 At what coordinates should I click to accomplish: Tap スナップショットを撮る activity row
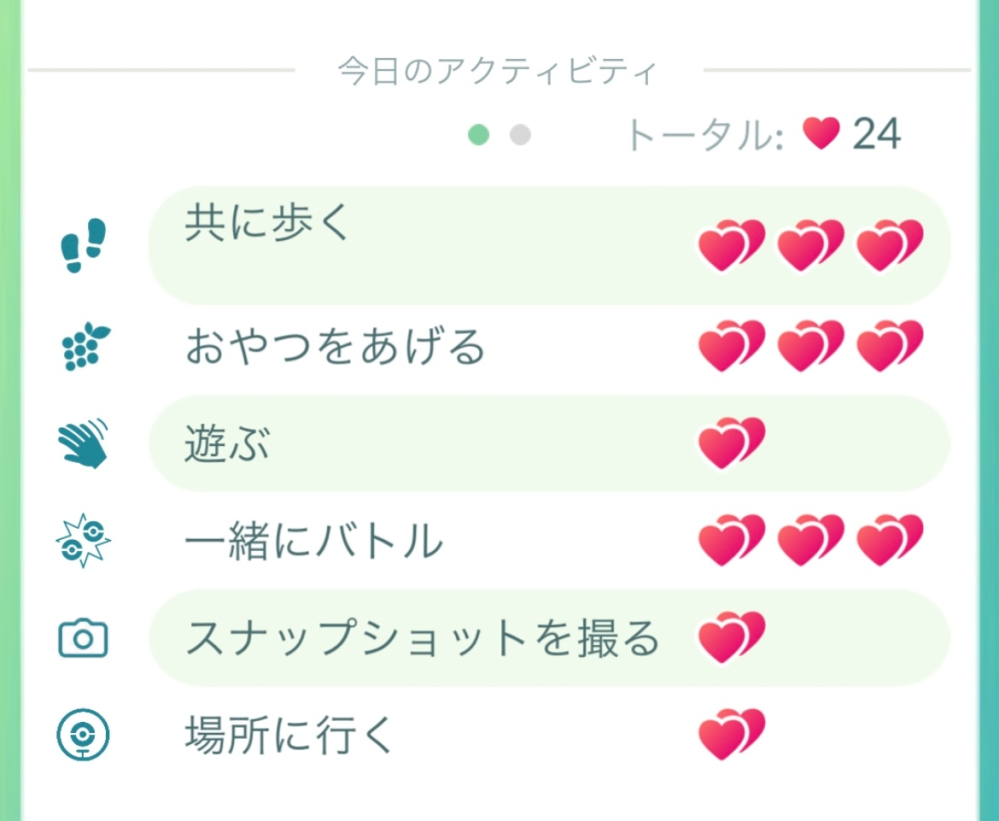point(549,638)
